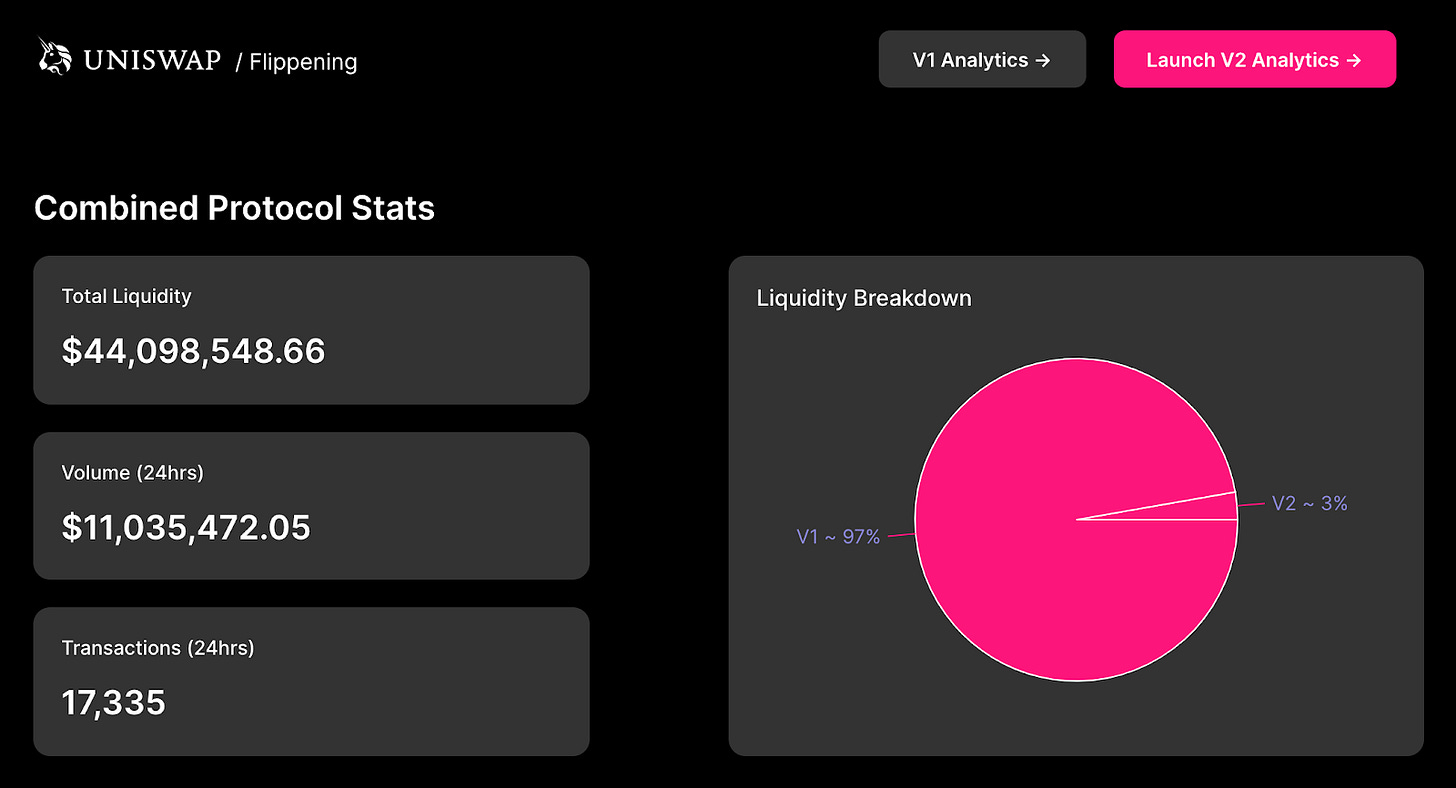
Task: Click the Transactions (24hrs) label
Action: click(x=158, y=648)
